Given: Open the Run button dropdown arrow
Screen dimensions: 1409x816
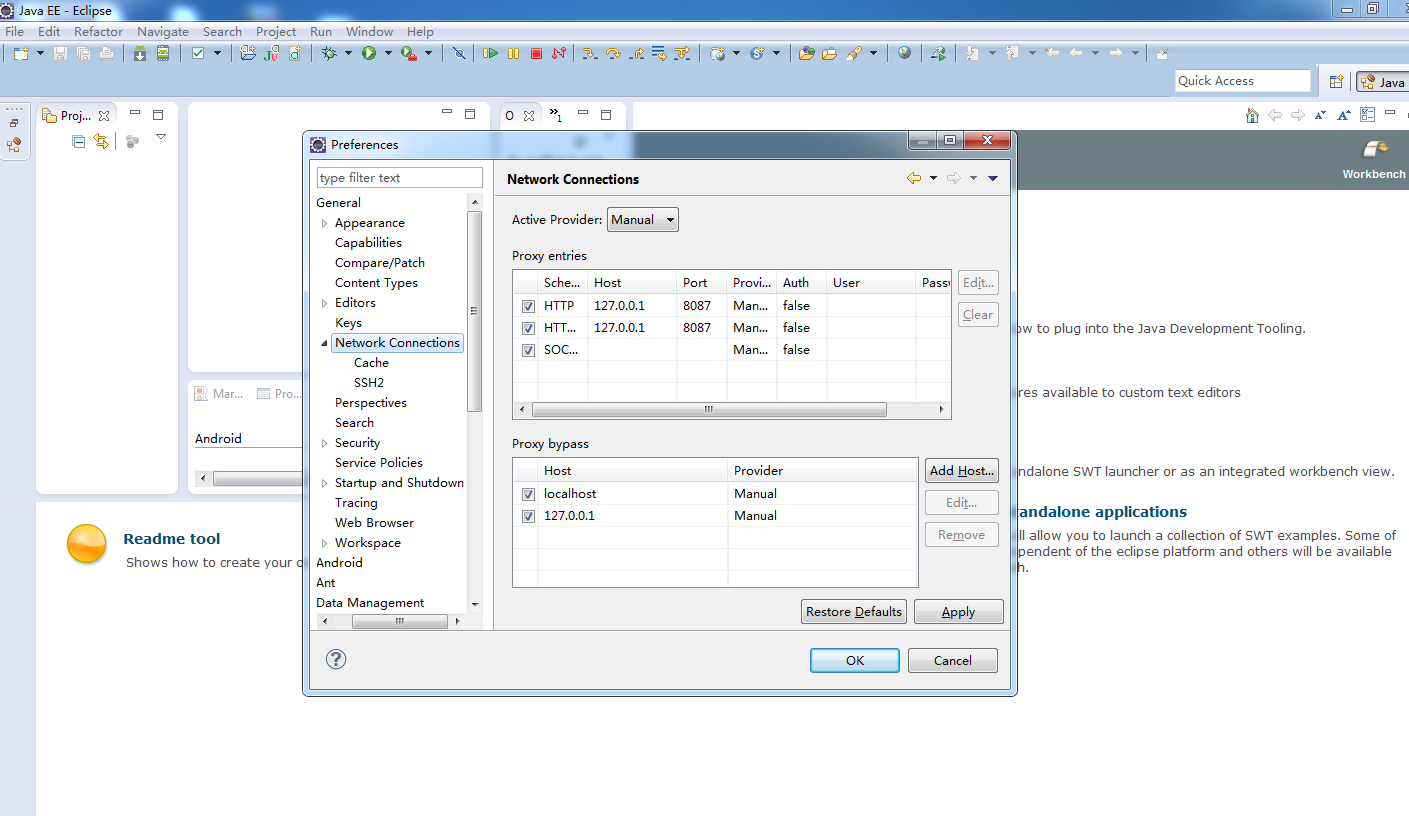Looking at the screenshot, I should pos(389,53).
